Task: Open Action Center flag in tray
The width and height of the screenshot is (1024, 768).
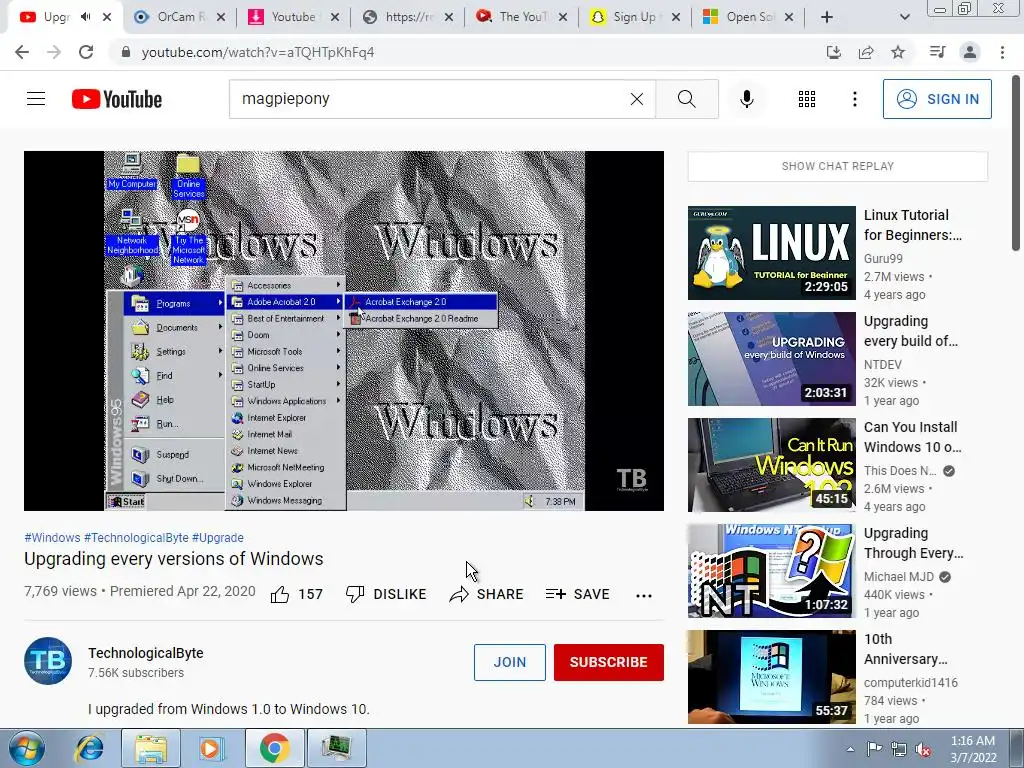Action: 874,749
